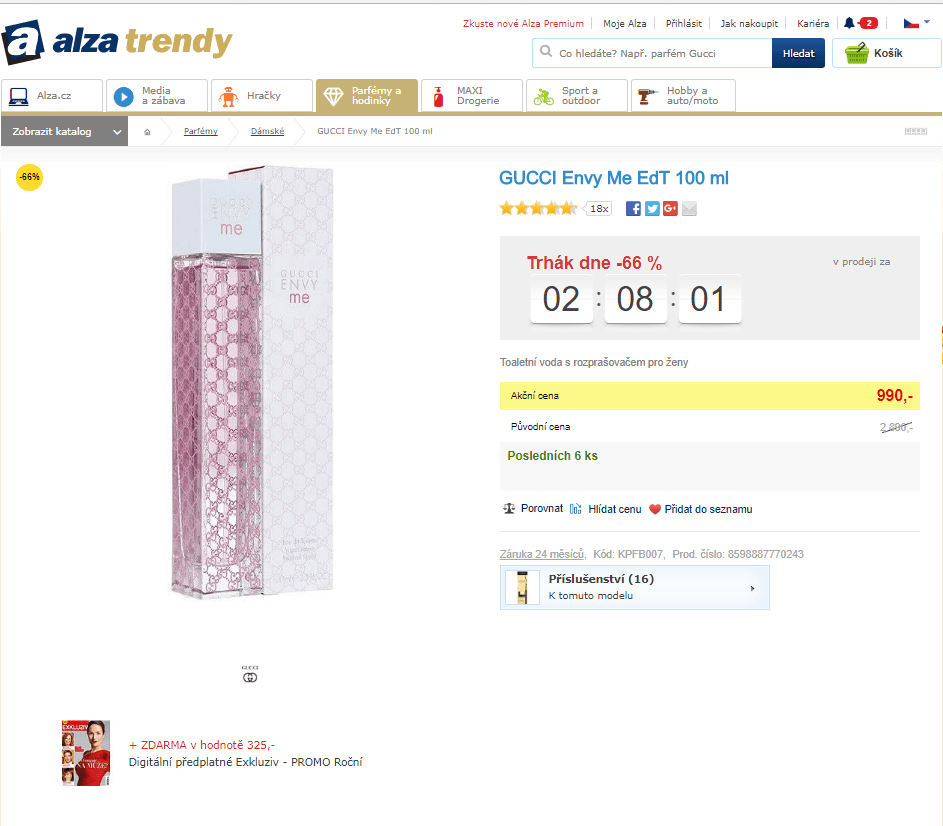The width and height of the screenshot is (943, 826).
Task: Click the Google Plus share icon
Action: pyautogui.click(x=670, y=208)
